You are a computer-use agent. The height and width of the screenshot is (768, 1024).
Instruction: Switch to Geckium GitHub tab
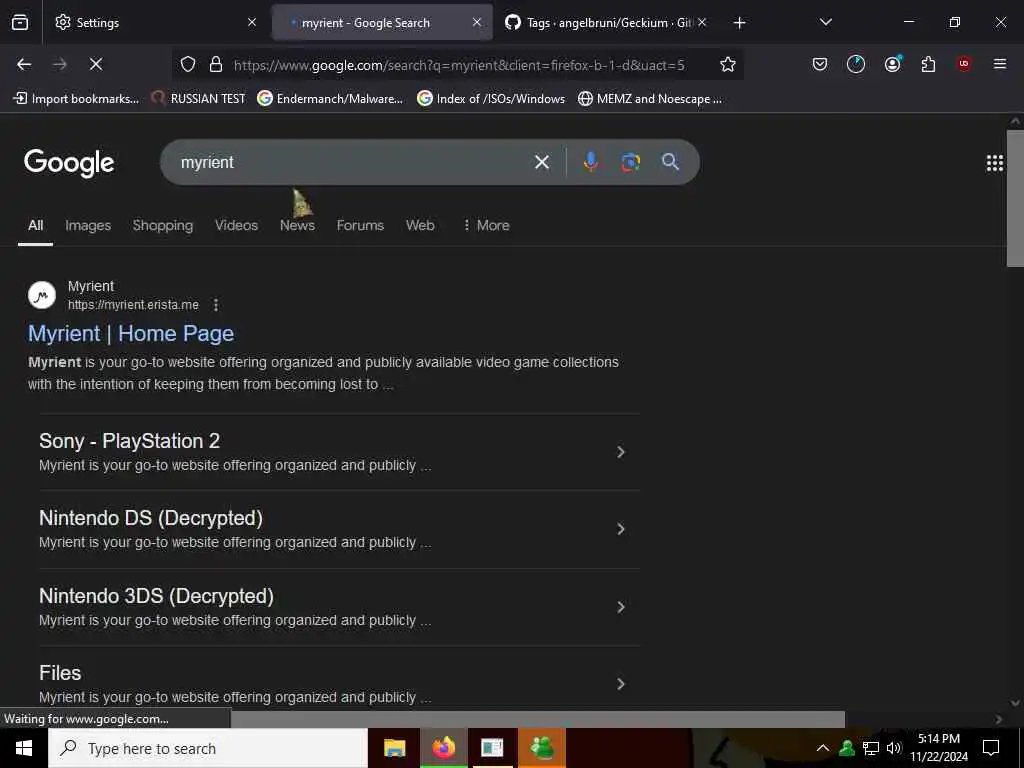(x=598, y=23)
